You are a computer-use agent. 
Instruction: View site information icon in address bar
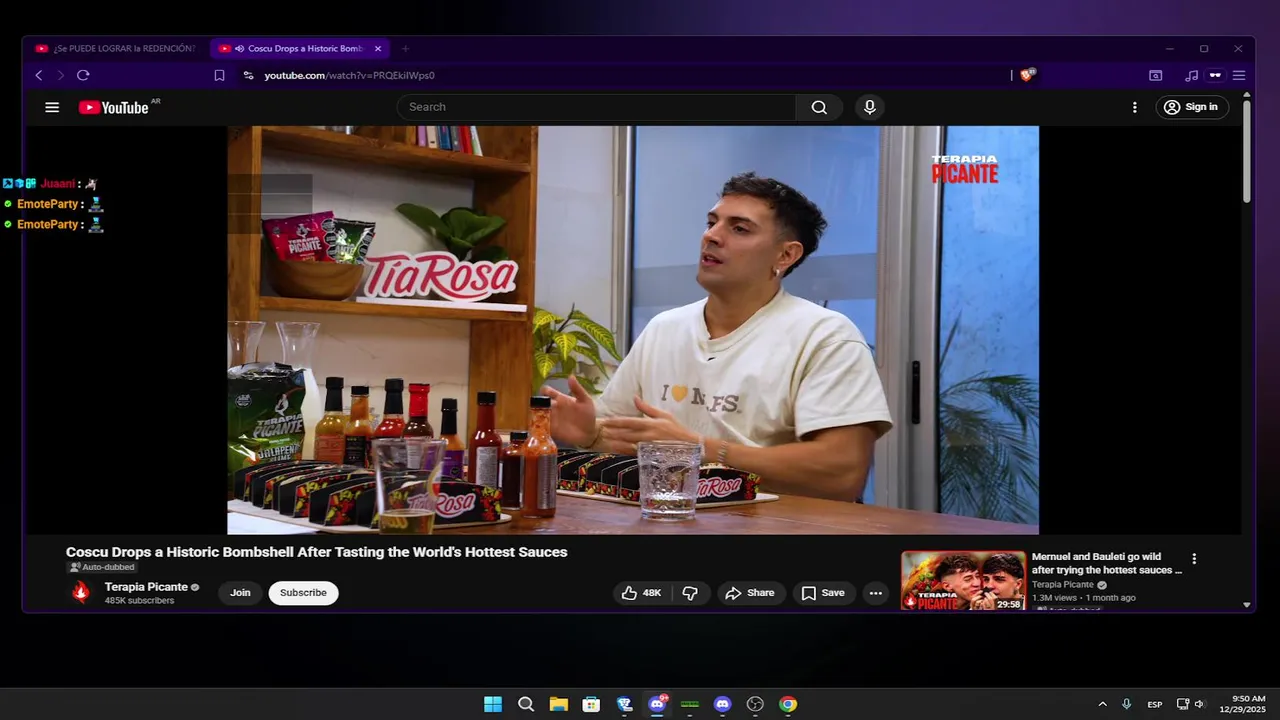coord(249,75)
